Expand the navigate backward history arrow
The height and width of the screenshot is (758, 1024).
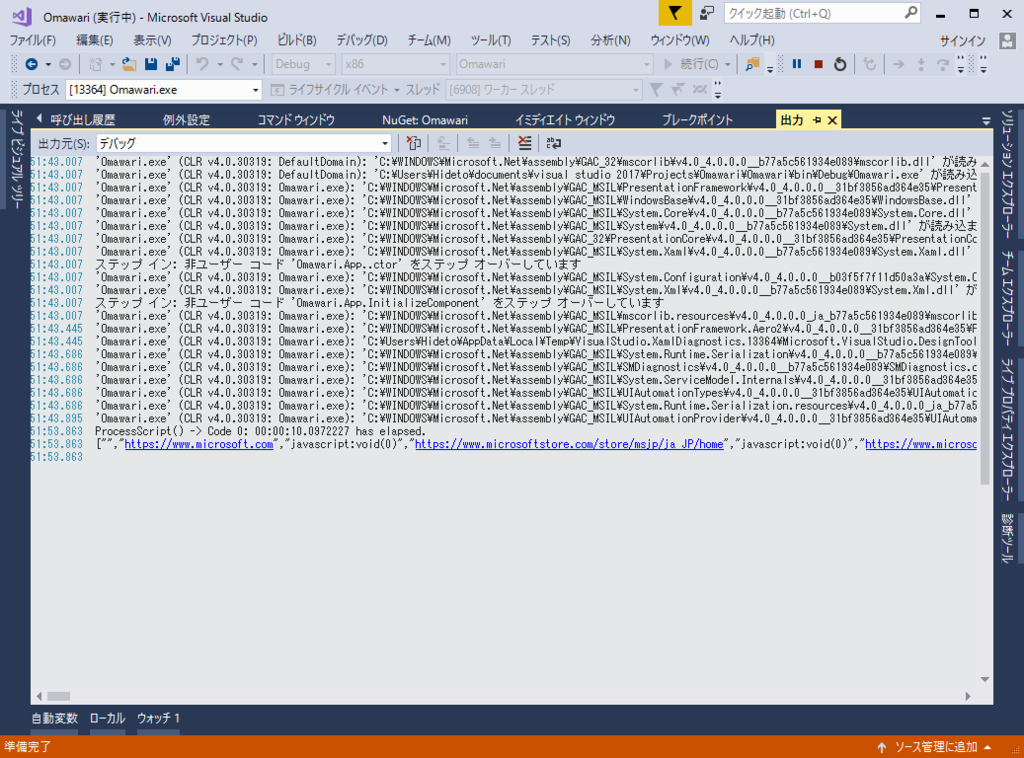tap(48, 64)
